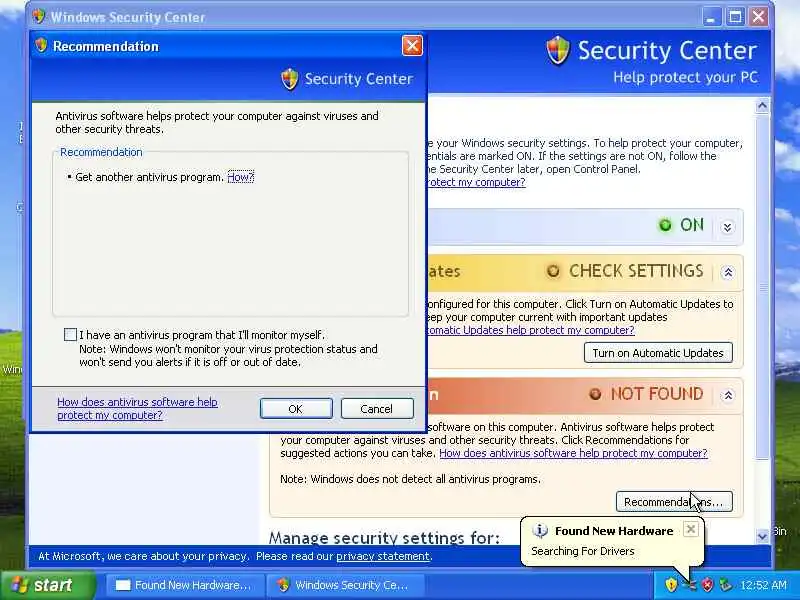Click the info icon in Found New Hardware balloon
This screenshot has width=800, height=600.
(540, 531)
